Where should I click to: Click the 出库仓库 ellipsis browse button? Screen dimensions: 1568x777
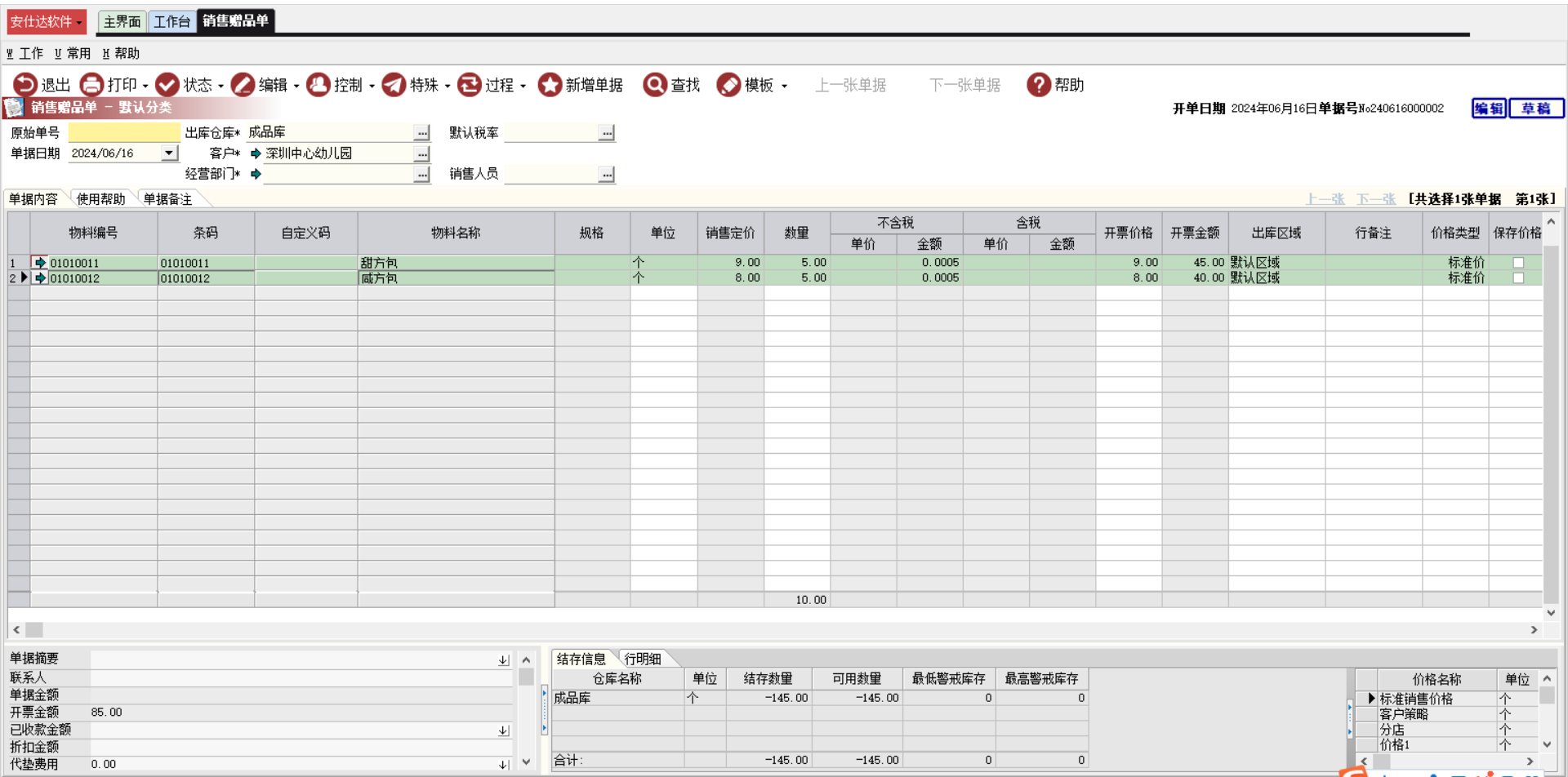point(422,133)
